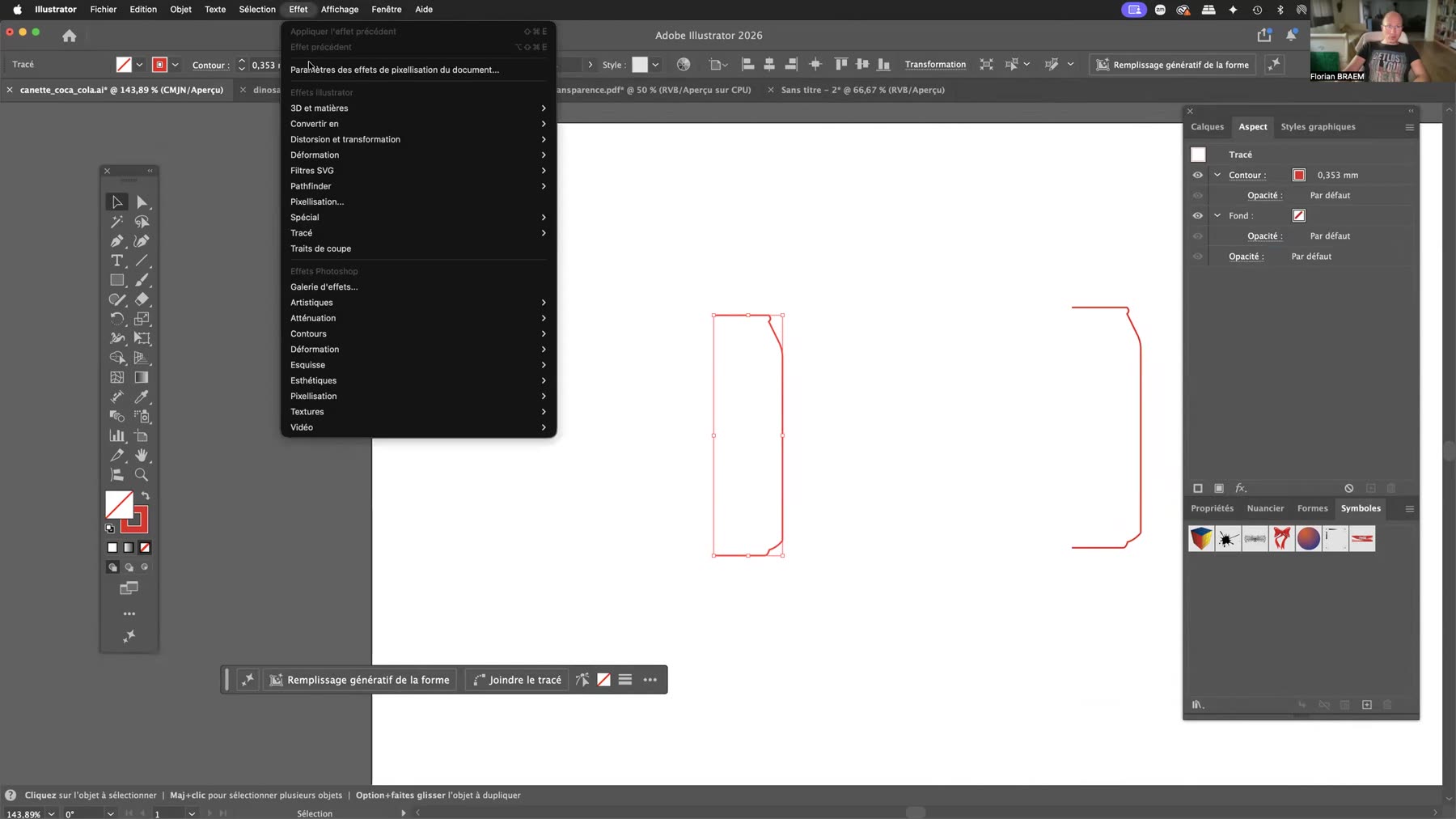The image size is (1456, 819).
Task: Select the Lasso tool
Action: (x=142, y=222)
